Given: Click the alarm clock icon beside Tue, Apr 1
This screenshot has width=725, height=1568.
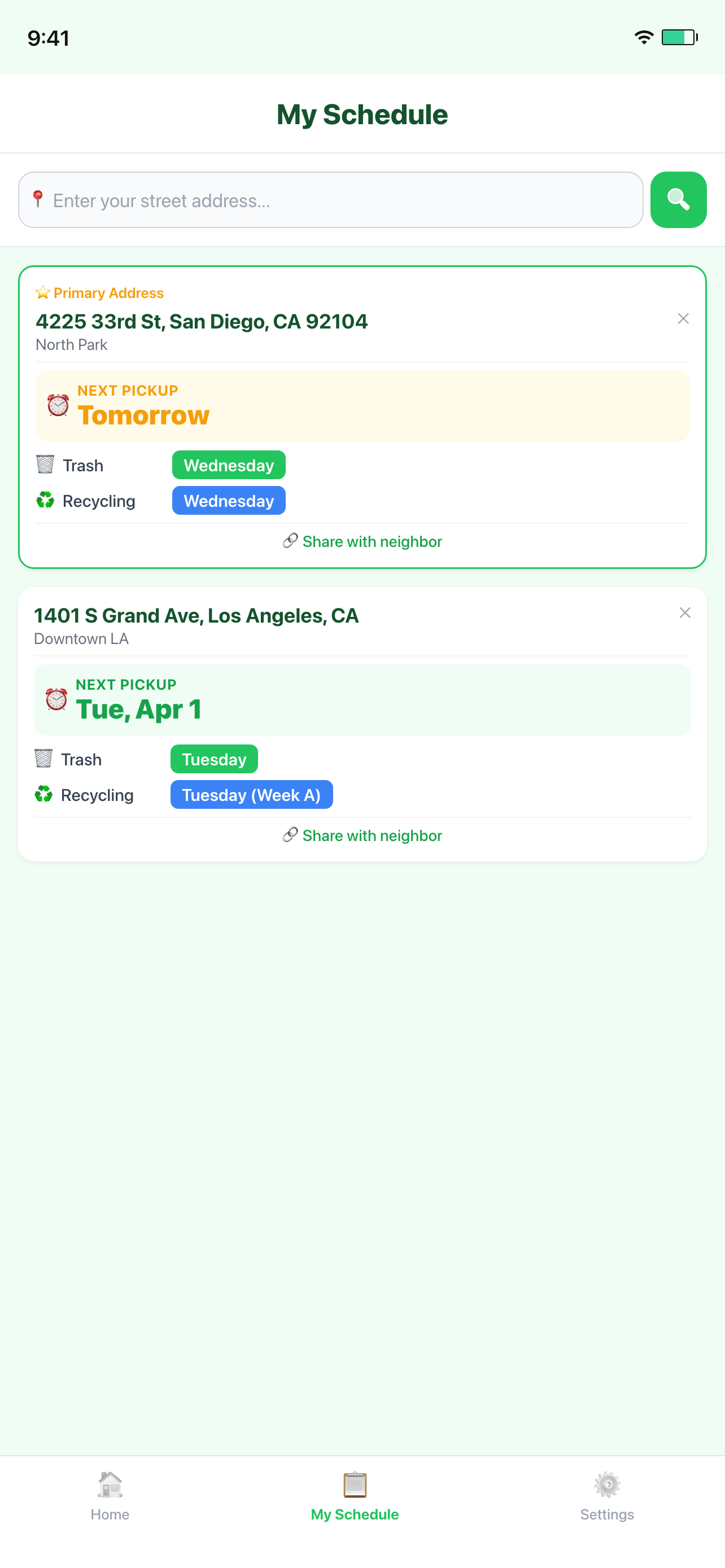Looking at the screenshot, I should [x=56, y=699].
